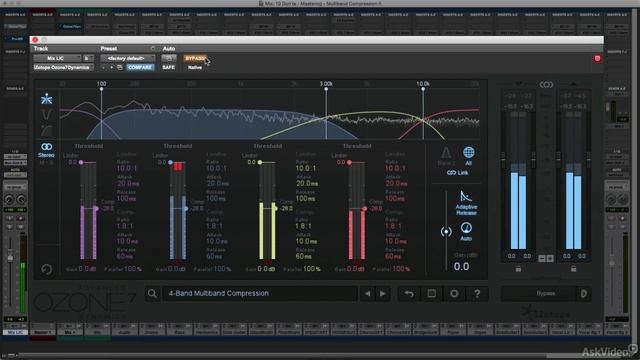
Task: Click band 3 compressor Ratio 1.8:1 value
Action: click(x=304, y=226)
